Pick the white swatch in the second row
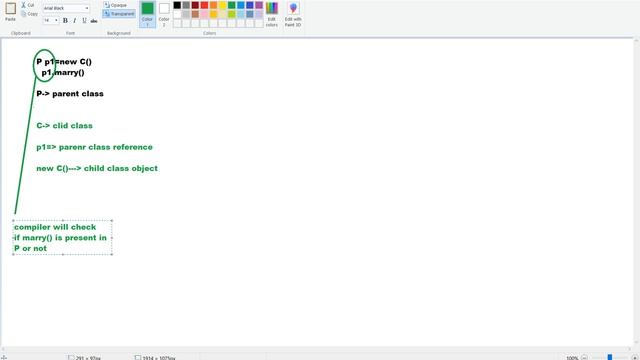Image resolution: width=640 pixels, height=360 pixels. 177,14
